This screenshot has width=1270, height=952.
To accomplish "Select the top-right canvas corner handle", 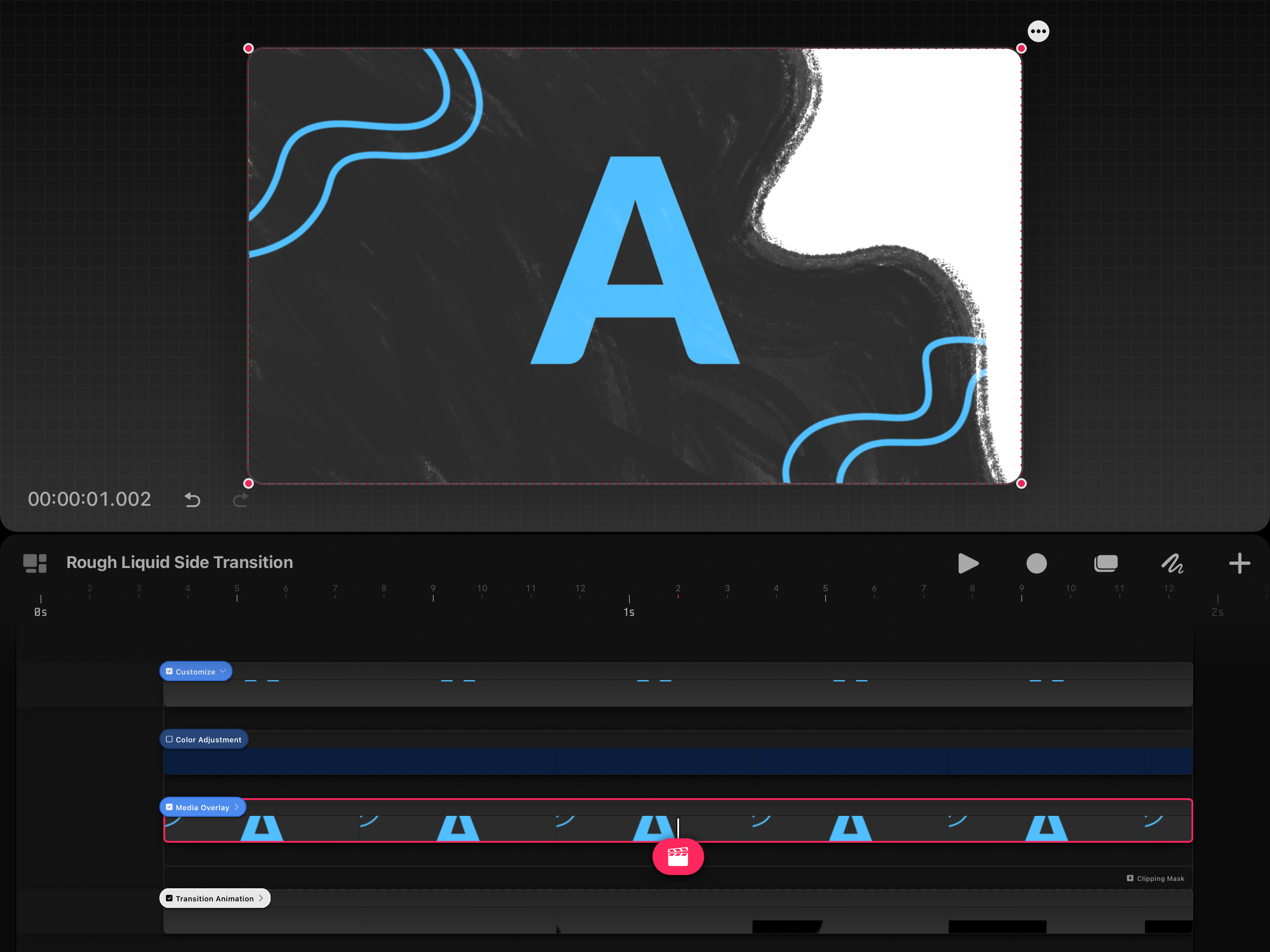I will coord(1021,48).
